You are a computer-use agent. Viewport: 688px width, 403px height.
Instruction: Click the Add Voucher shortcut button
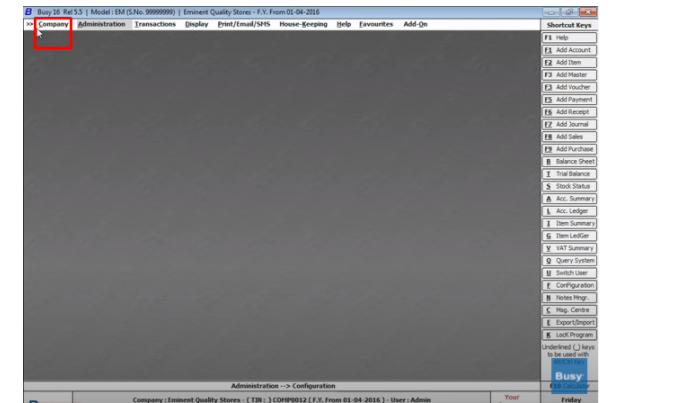pyautogui.click(x=569, y=87)
